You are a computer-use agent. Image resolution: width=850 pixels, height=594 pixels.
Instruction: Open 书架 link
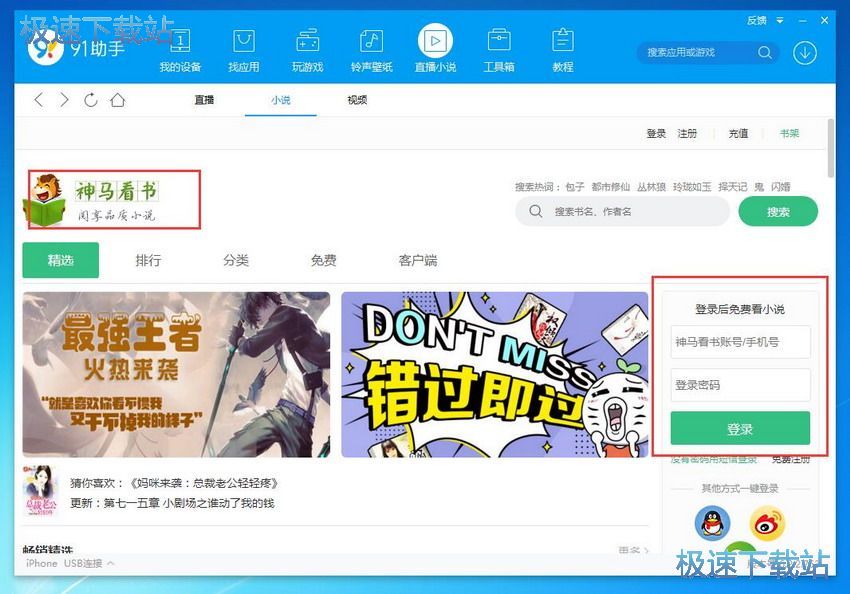(789, 133)
